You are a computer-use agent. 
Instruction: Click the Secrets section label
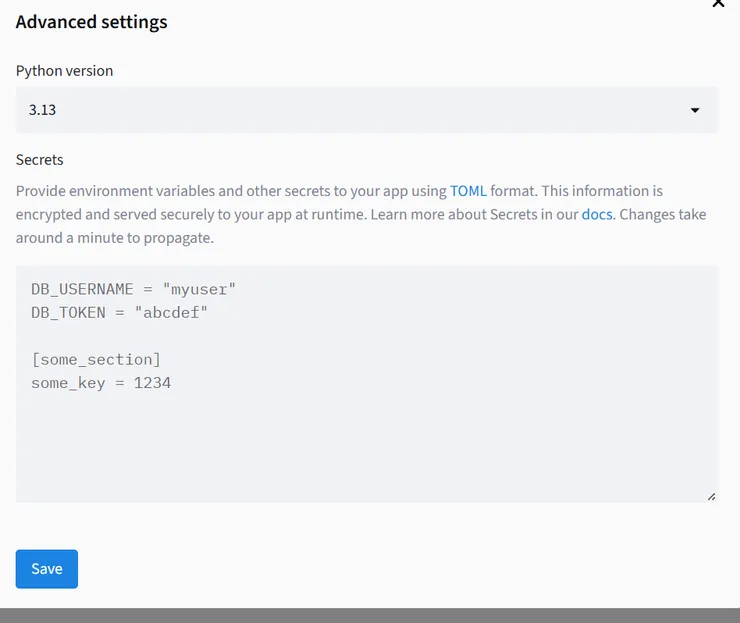coord(40,160)
